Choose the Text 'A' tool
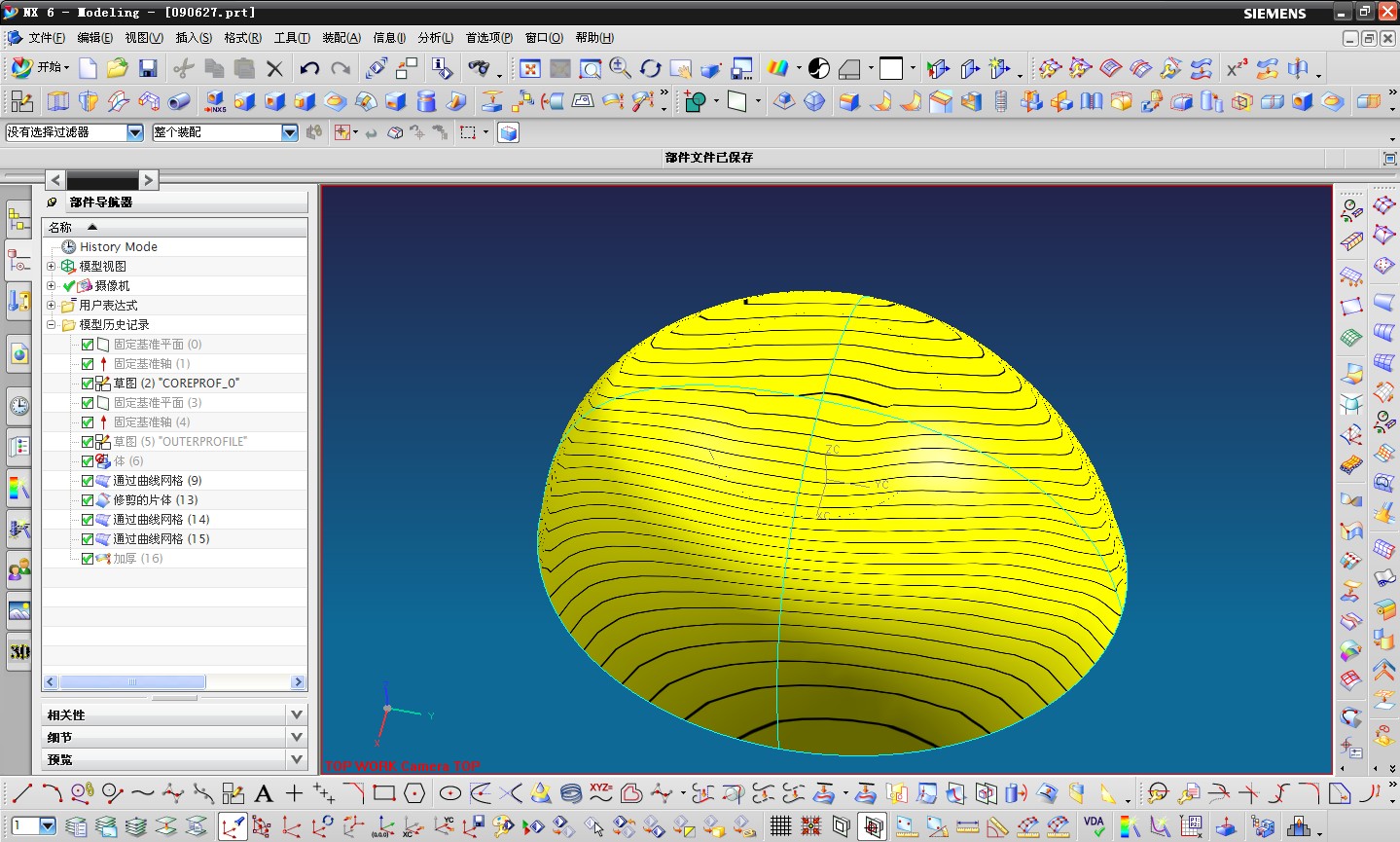 [263, 793]
